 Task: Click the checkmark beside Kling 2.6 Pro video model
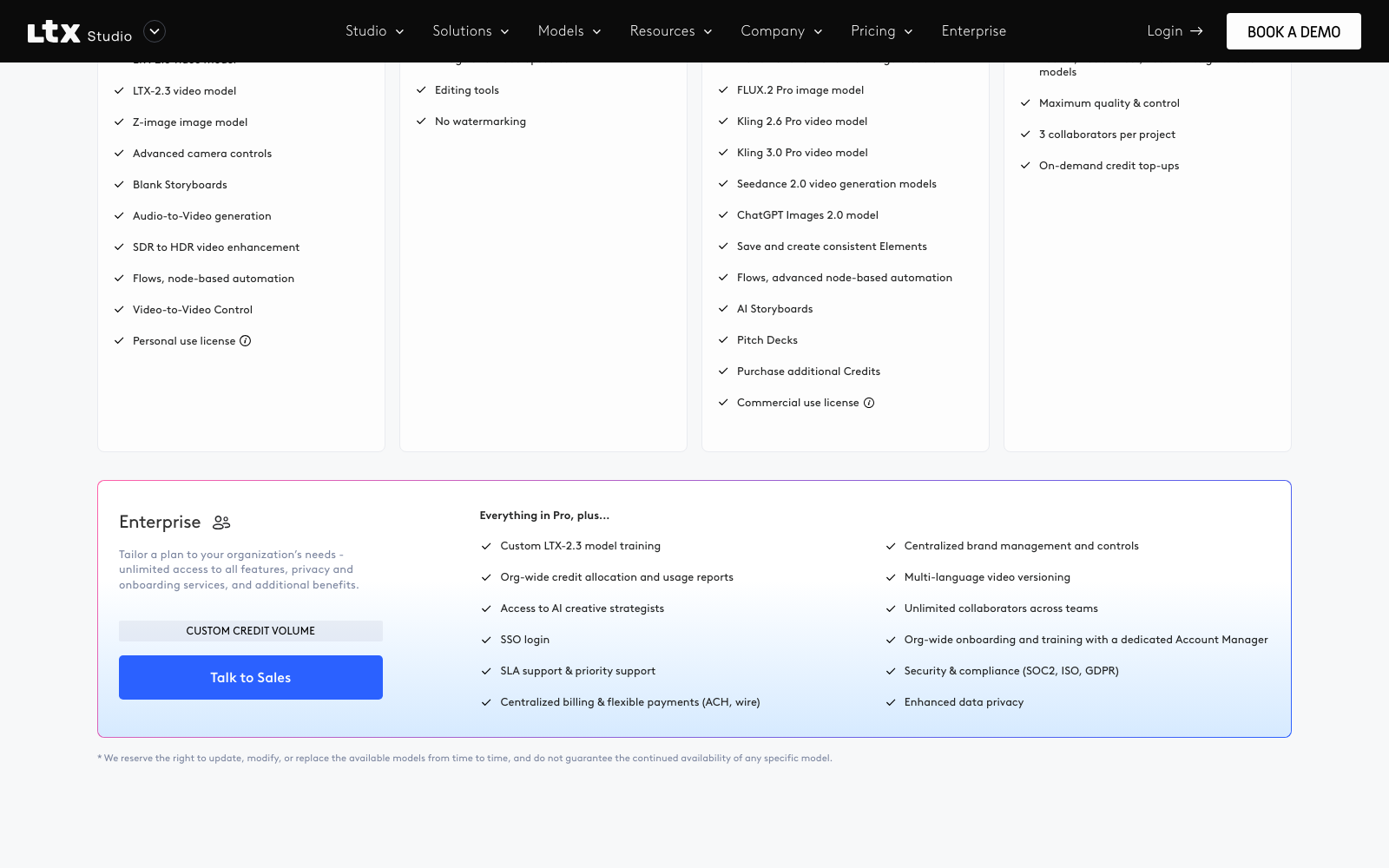(723, 122)
